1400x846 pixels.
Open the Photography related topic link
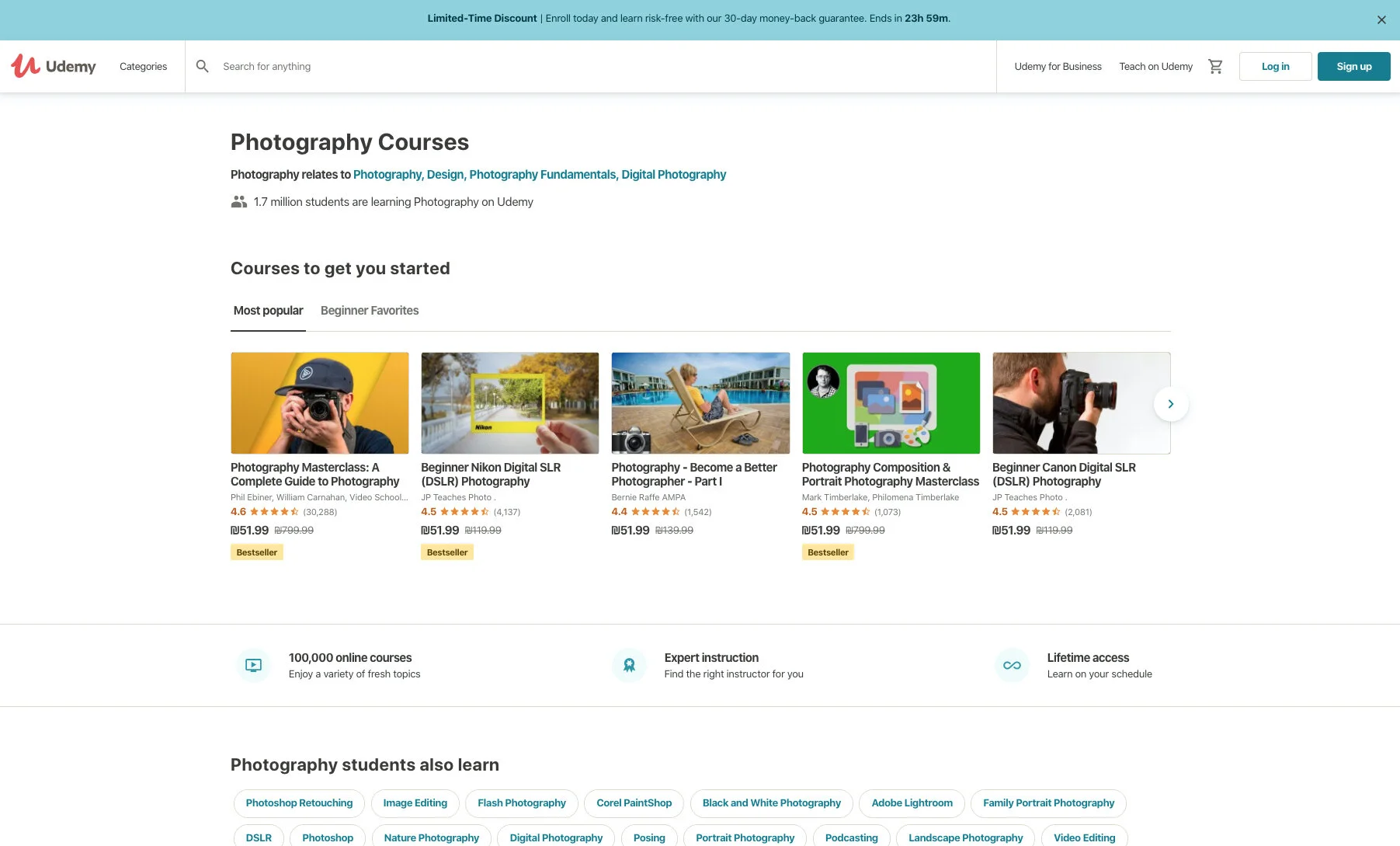click(387, 175)
